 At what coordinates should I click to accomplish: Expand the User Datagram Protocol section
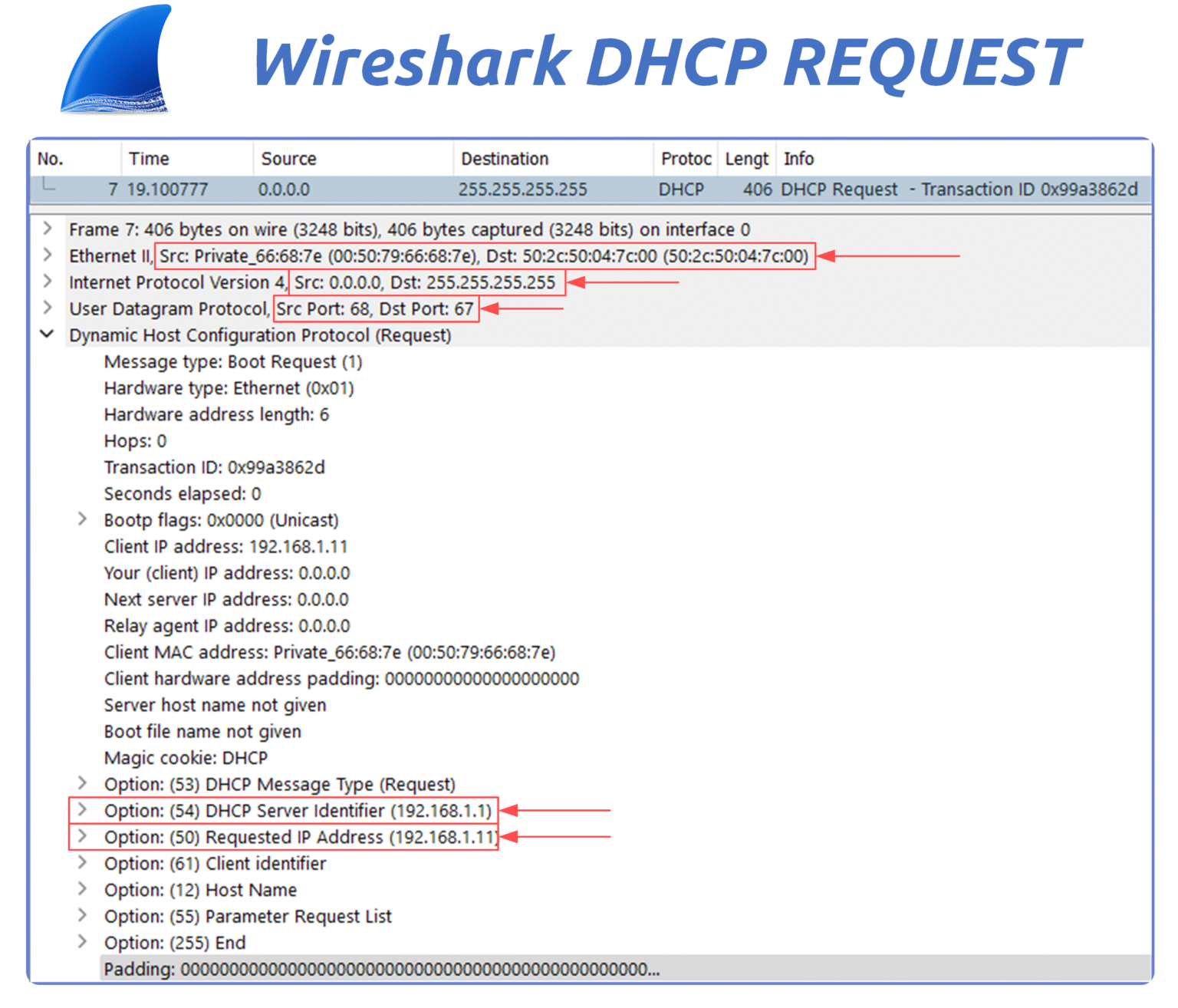pos(48,308)
